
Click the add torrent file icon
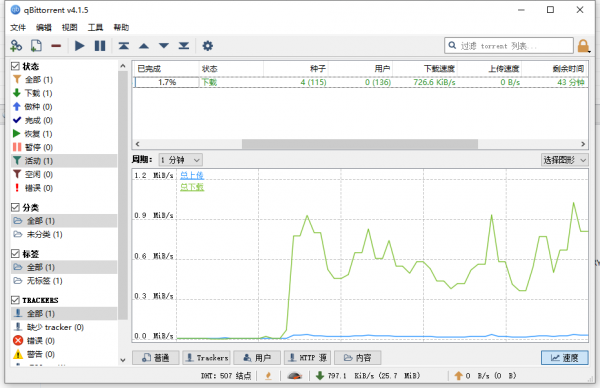[x=36, y=46]
